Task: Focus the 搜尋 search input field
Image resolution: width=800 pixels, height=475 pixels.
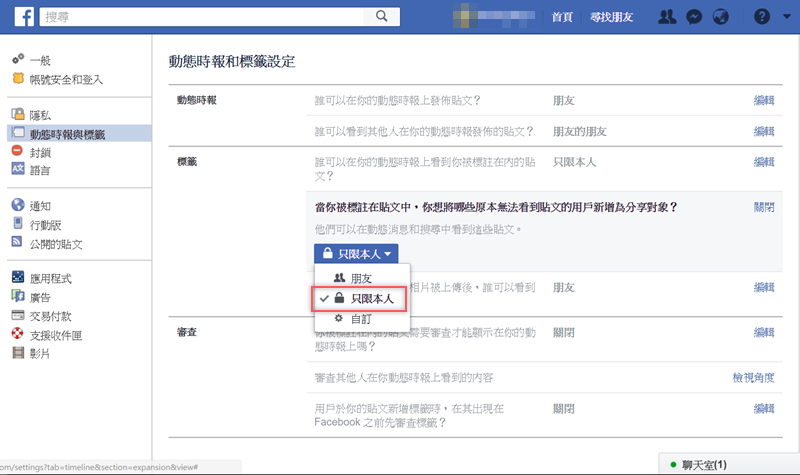Action: [202, 17]
